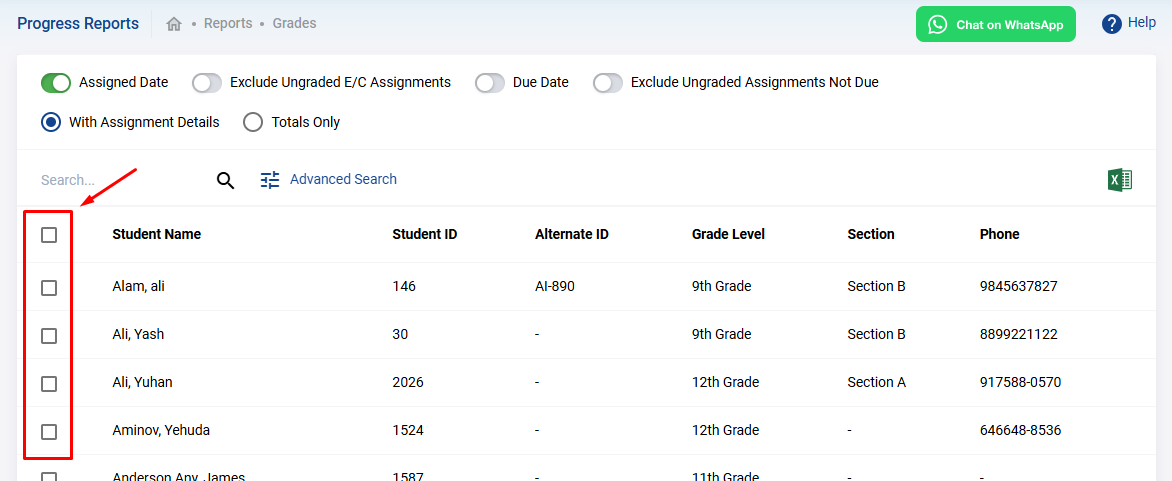The width and height of the screenshot is (1172, 481).
Task: Click Student ID 1524
Action: coord(407,430)
